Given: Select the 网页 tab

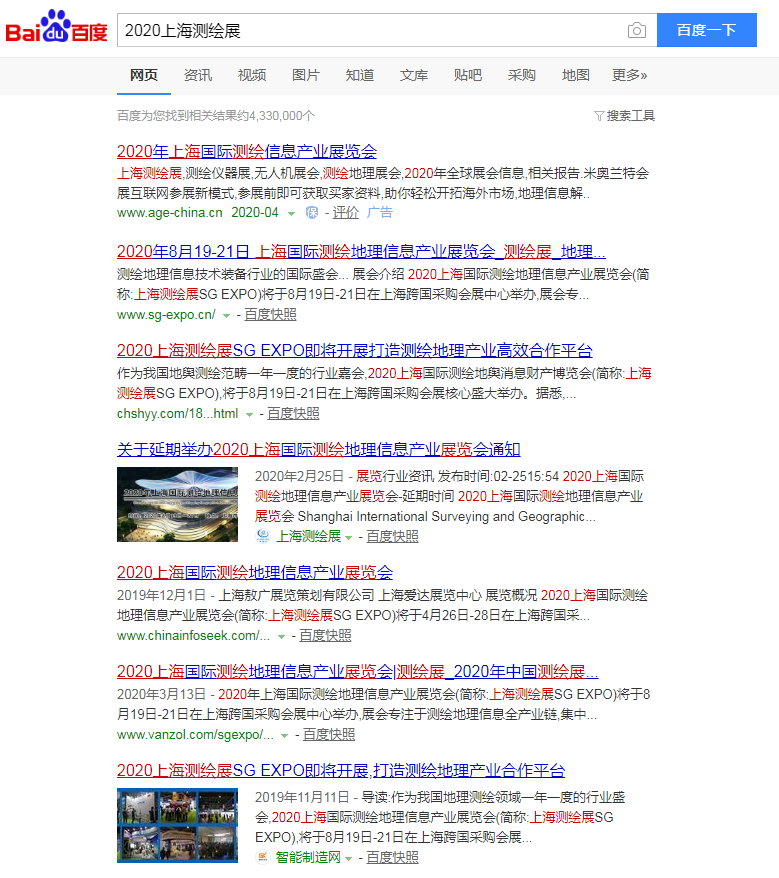Looking at the screenshot, I should click(x=144, y=75).
